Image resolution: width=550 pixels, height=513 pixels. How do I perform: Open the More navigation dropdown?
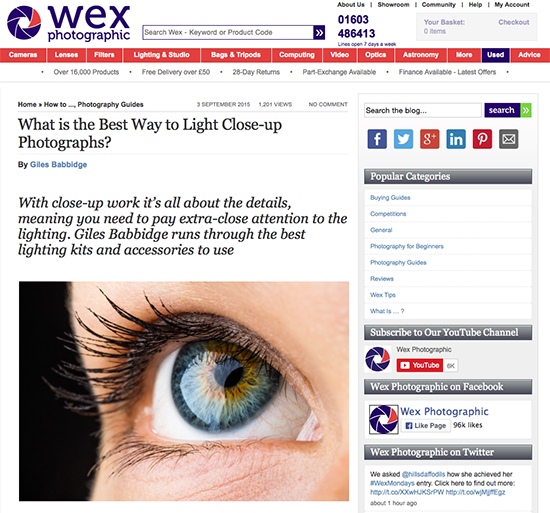(464, 55)
